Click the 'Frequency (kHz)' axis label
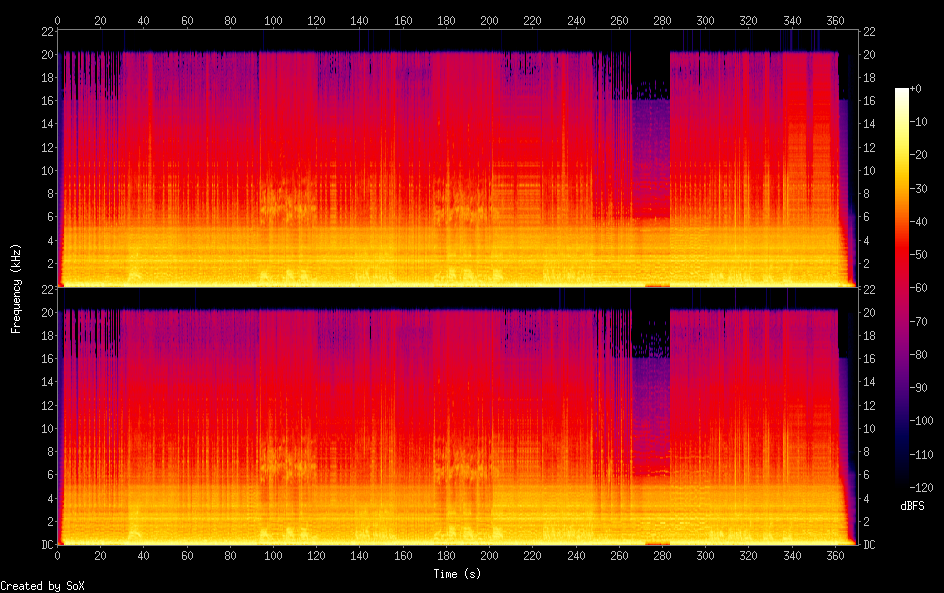Screen dimensions: 944x593 (16, 288)
